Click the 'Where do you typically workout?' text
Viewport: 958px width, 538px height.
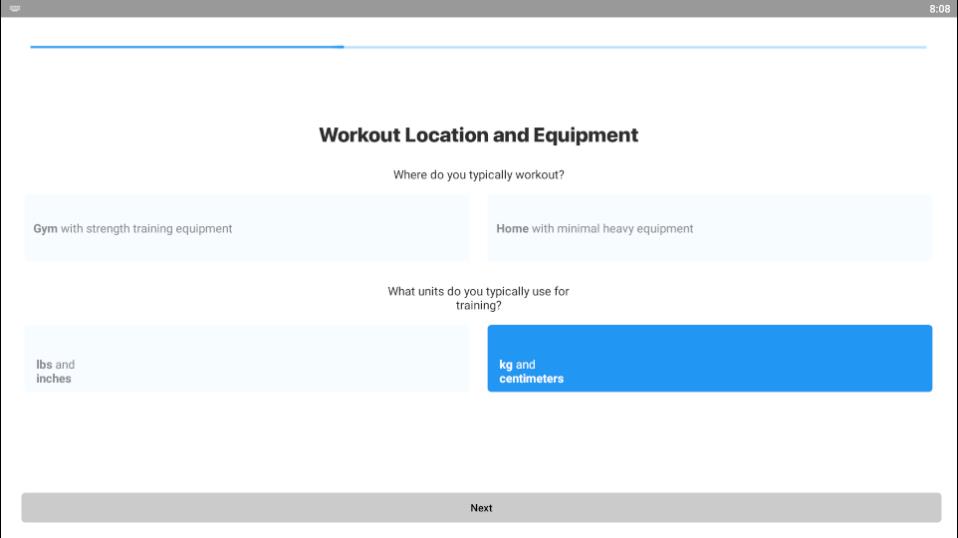click(478, 175)
